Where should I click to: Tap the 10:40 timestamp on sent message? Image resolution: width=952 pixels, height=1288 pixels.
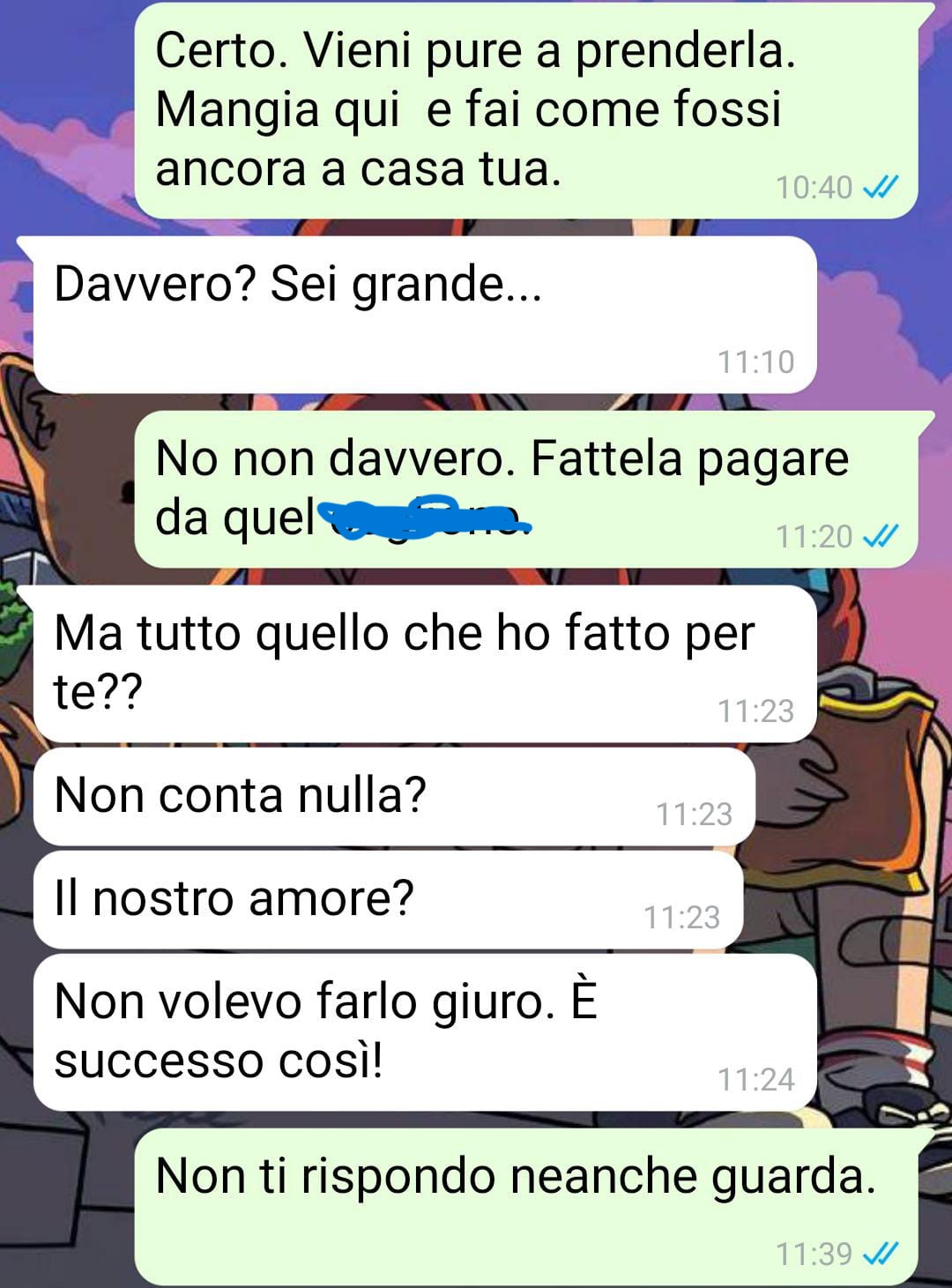tap(814, 187)
